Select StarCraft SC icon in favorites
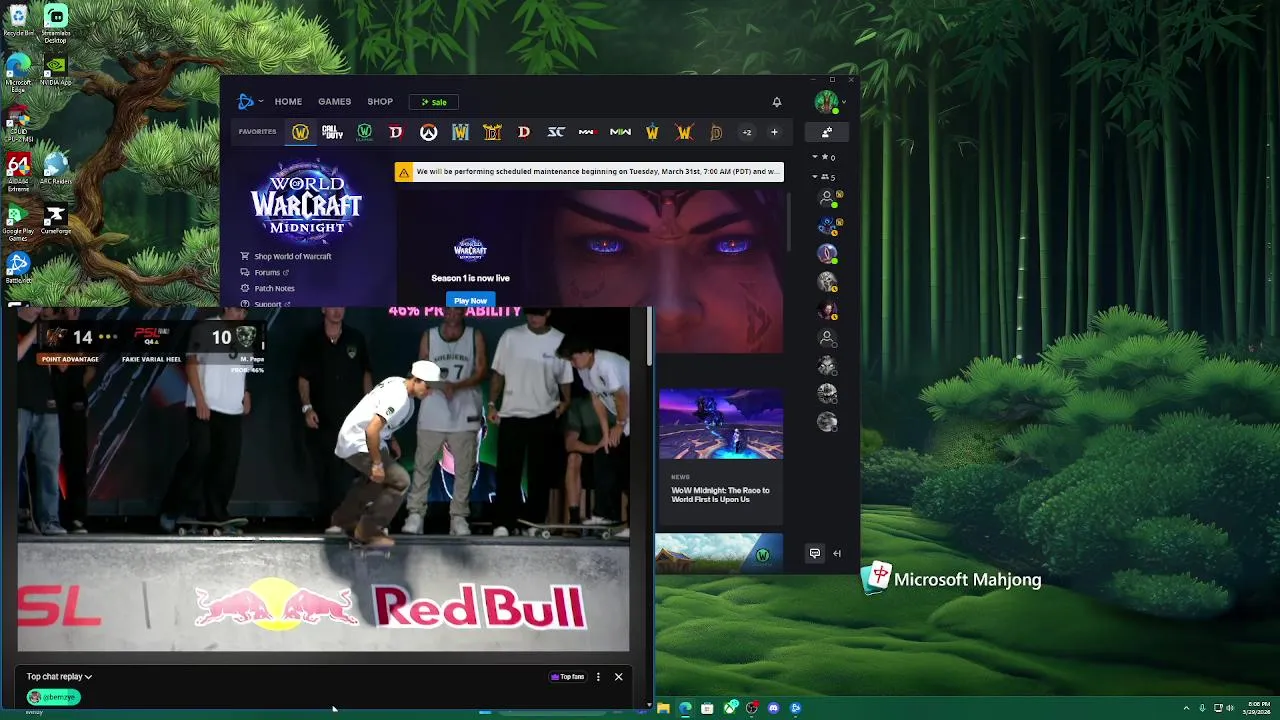Screen dimensions: 1280x720 click(556, 132)
